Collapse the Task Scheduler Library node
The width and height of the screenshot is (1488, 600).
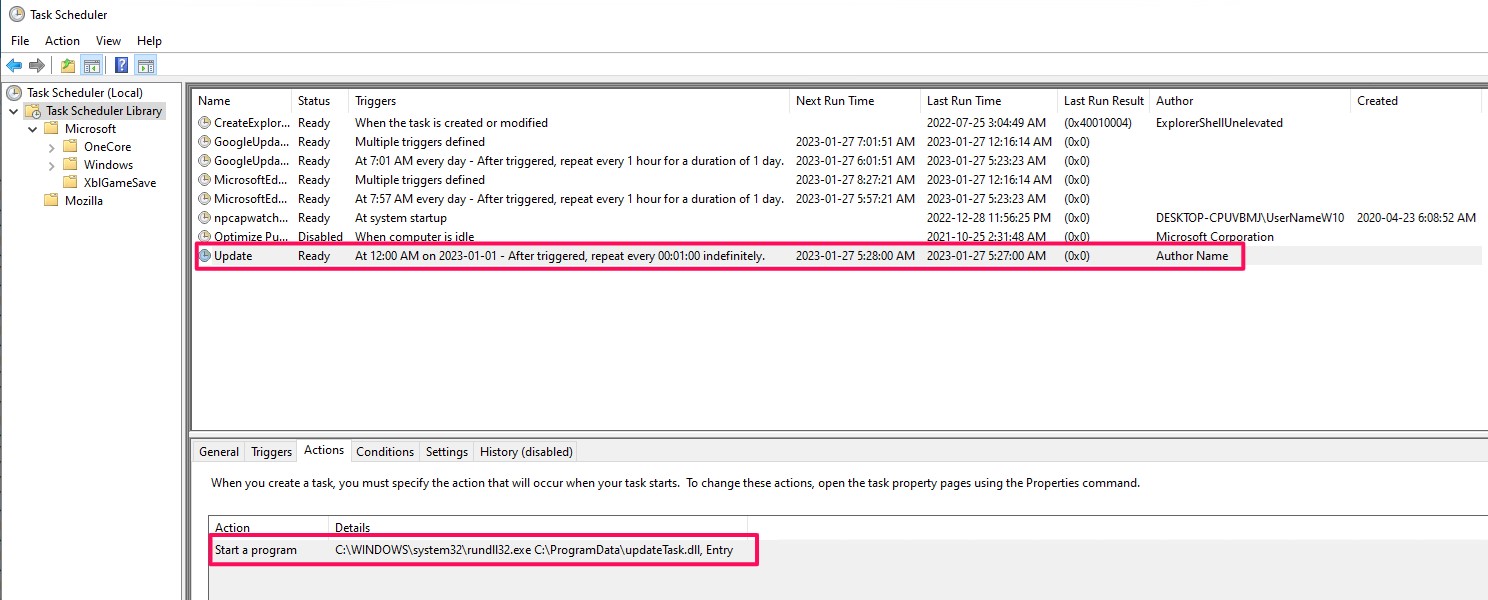click(x=13, y=111)
